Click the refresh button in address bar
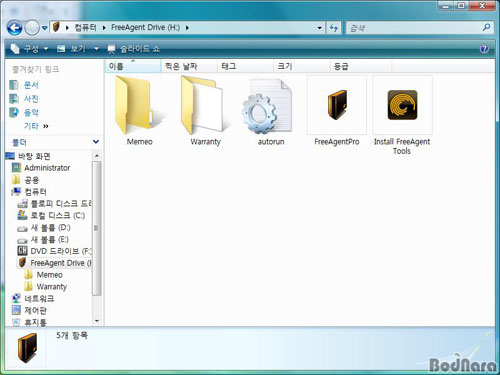The height and width of the screenshot is (375, 500). tap(334, 28)
